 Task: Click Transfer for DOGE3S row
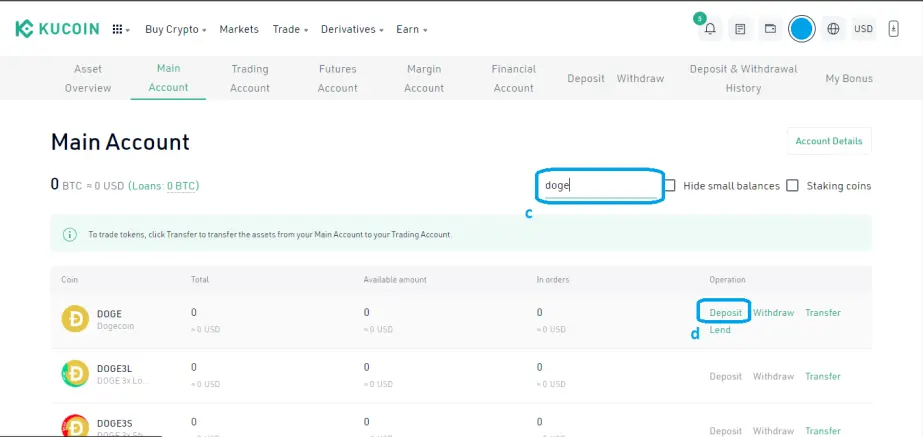click(x=823, y=431)
